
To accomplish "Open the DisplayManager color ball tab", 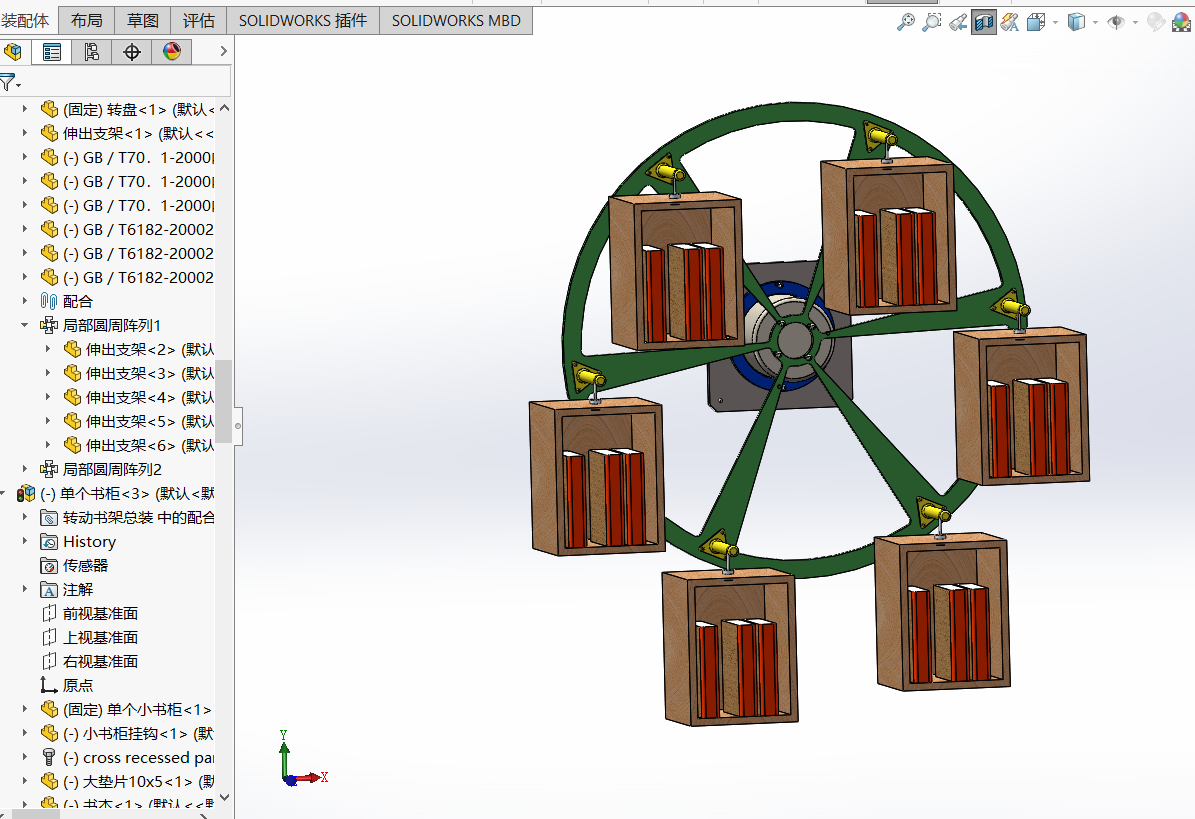I will click(x=172, y=52).
